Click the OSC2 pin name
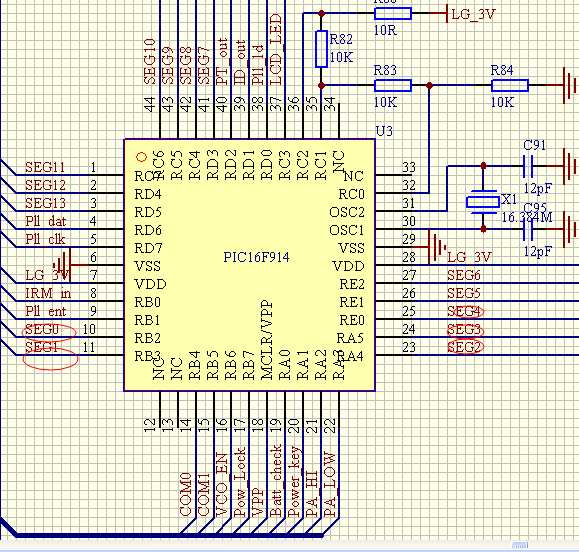Image resolution: width=579 pixels, height=552 pixels. [347, 212]
